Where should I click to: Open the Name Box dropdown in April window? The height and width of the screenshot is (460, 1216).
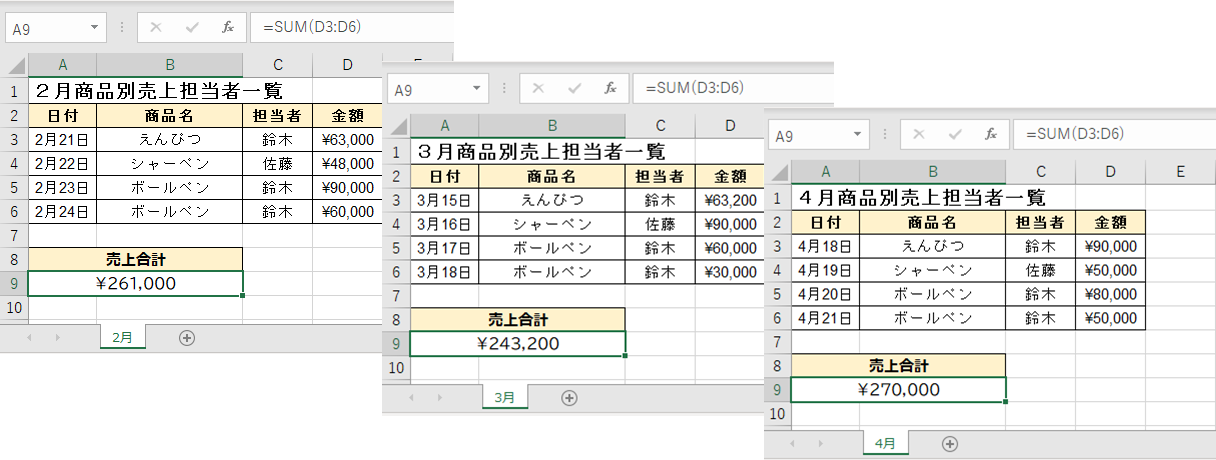[858, 135]
